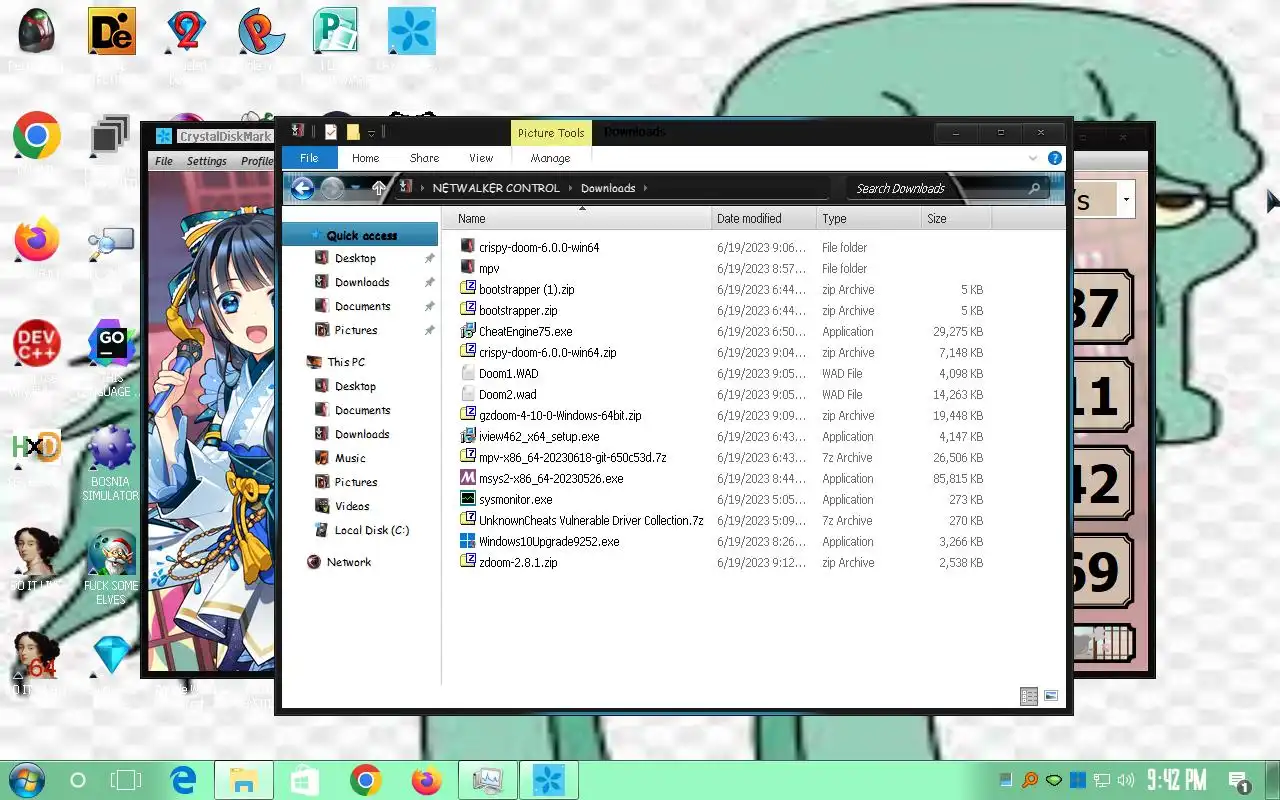Open the HxD hex editor desktop shortcut
The width and height of the screenshot is (1280, 800).
(x=37, y=447)
